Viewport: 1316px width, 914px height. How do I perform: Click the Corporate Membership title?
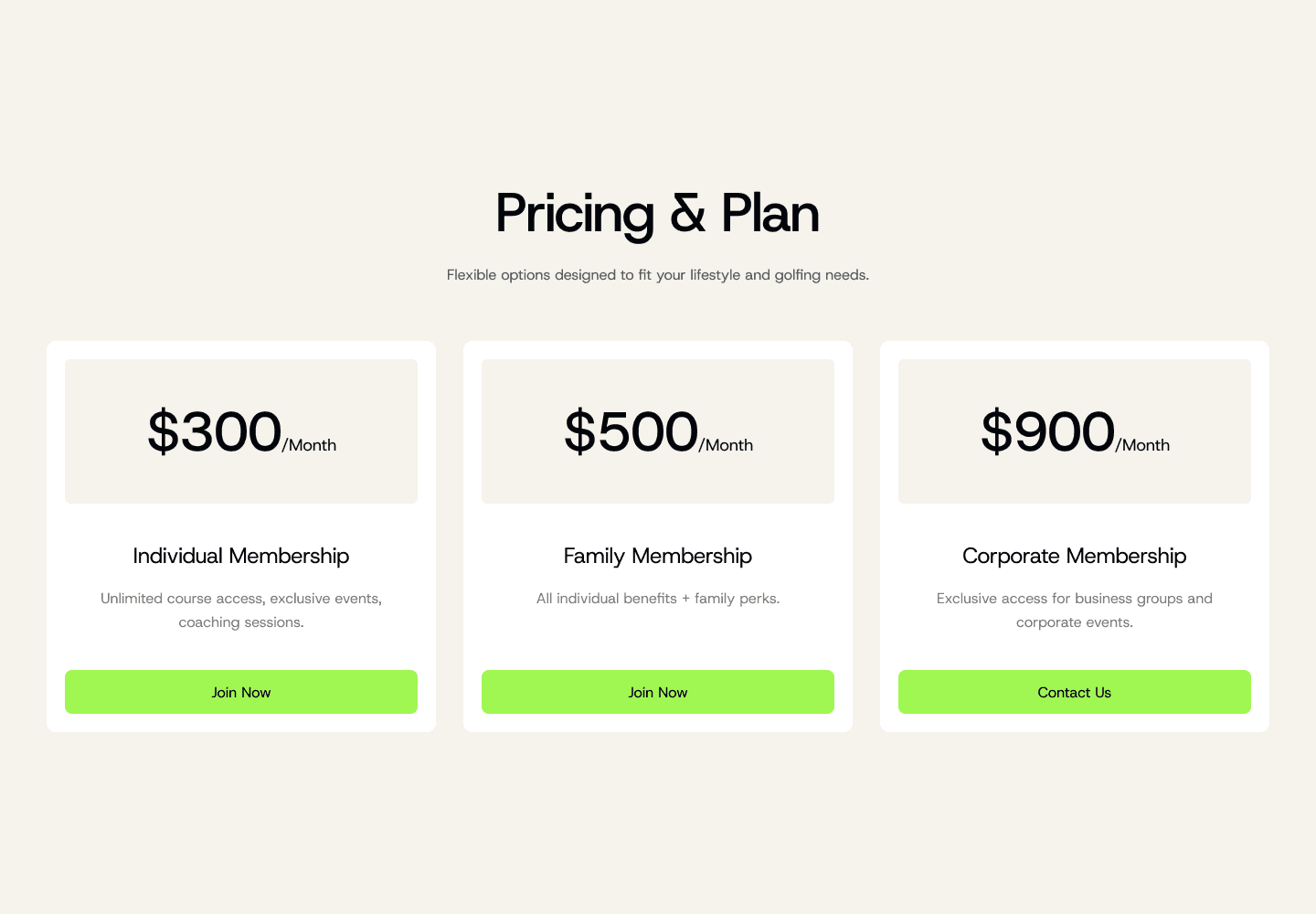click(x=1074, y=556)
